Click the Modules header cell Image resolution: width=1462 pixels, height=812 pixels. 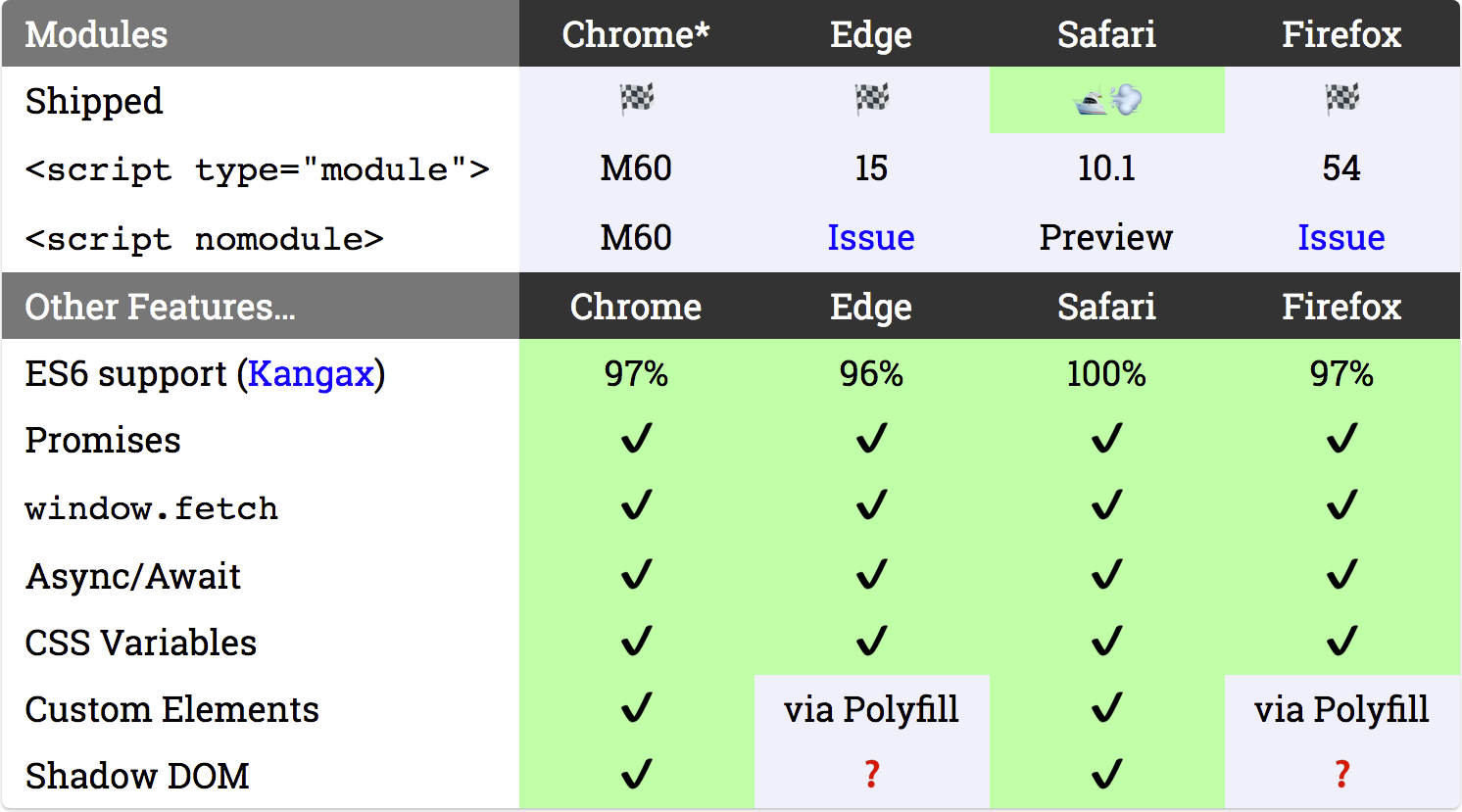pyautogui.click(x=96, y=34)
